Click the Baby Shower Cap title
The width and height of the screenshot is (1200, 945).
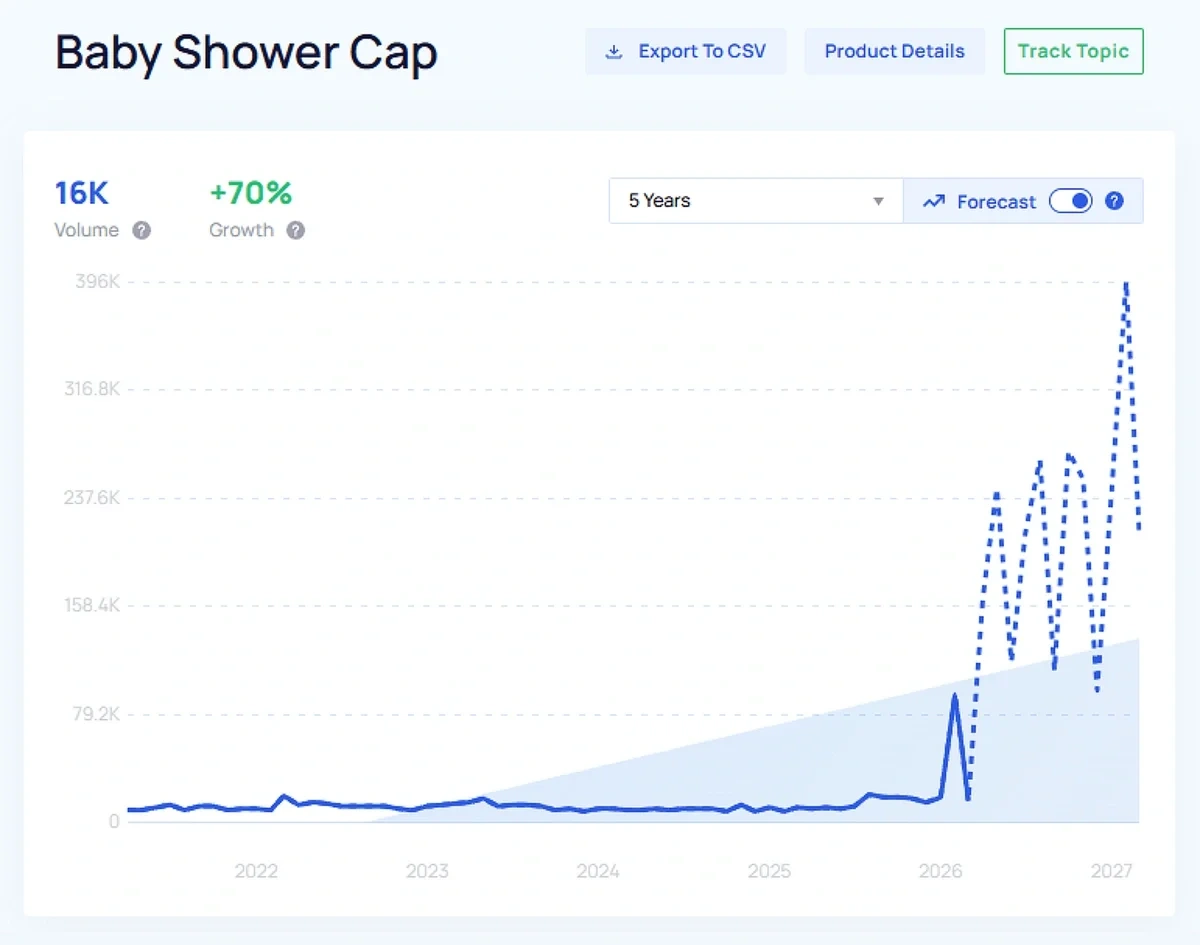245,54
